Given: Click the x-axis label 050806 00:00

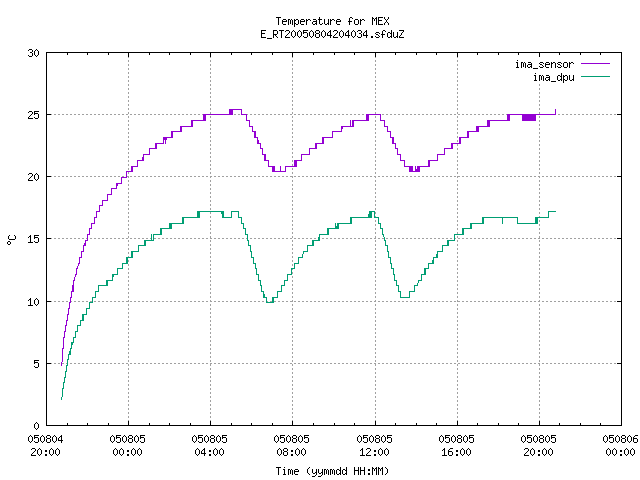Looking at the screenshot, I should point(620,446).
